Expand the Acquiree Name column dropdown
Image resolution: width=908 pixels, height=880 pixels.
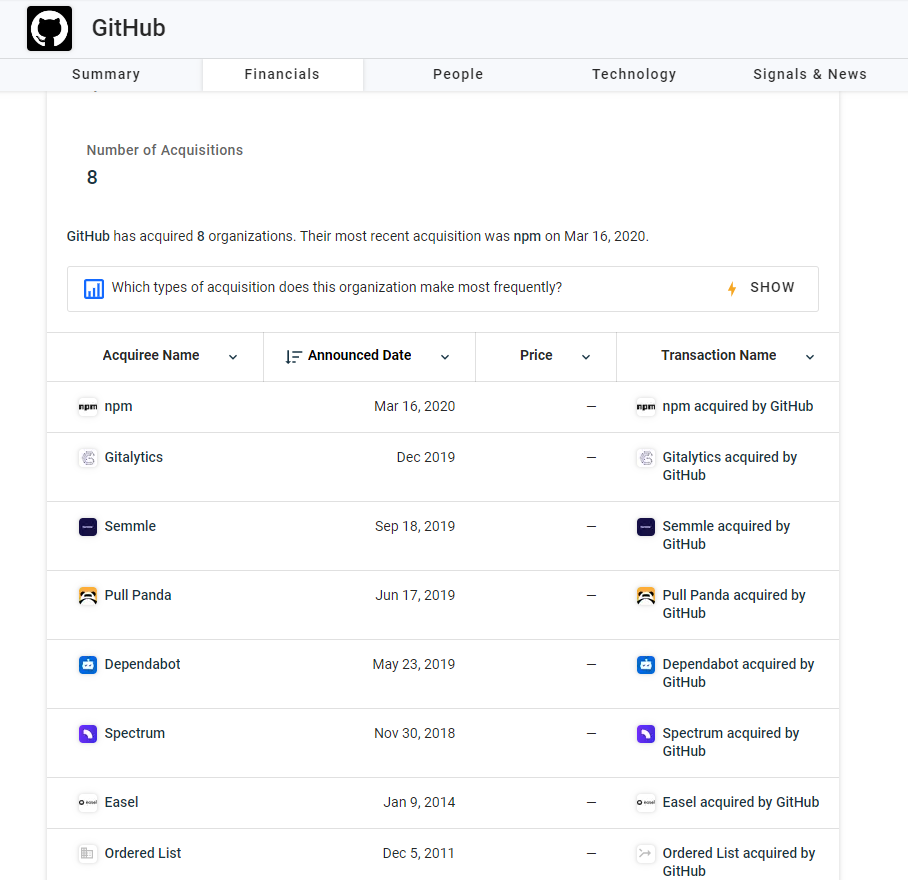pyautogui.click(x=233, y=357)
